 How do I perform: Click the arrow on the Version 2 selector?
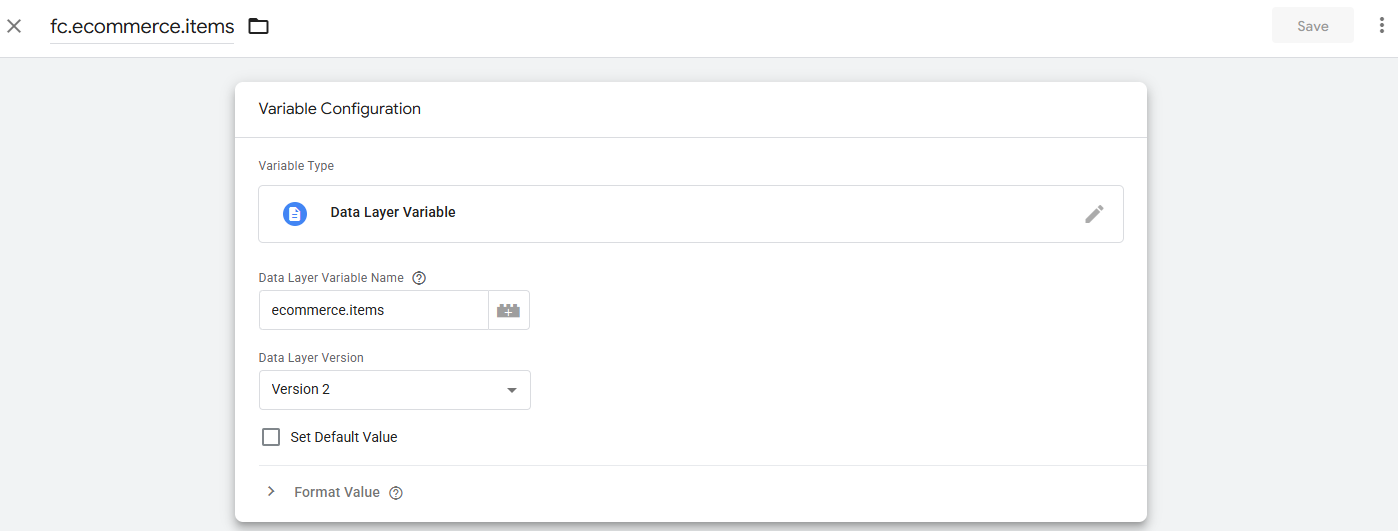[512, 390]
